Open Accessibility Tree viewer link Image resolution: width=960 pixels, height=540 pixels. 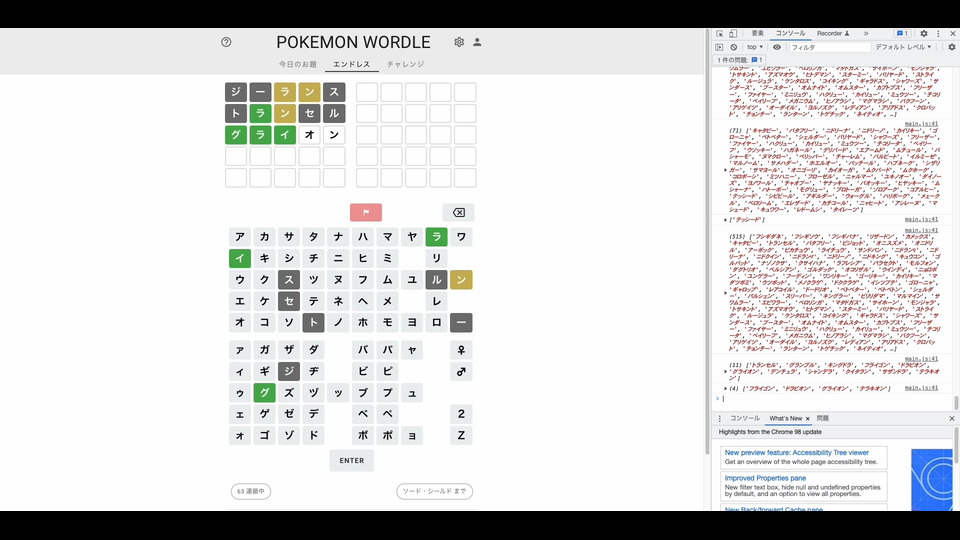click(x=797, y=453)
